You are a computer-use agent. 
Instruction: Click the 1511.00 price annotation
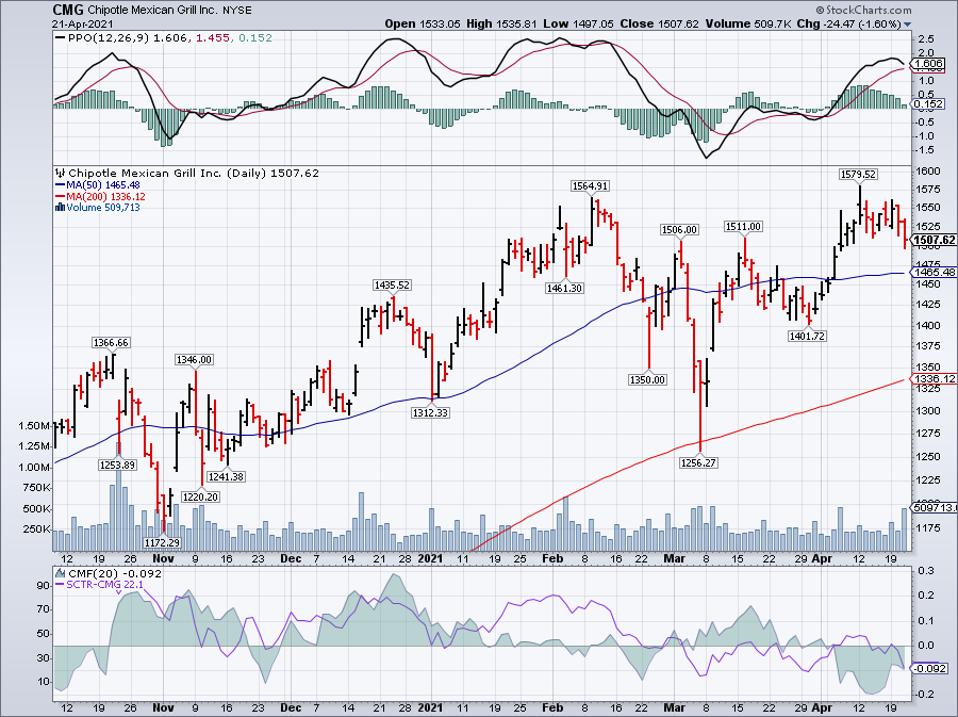[743, 227]
